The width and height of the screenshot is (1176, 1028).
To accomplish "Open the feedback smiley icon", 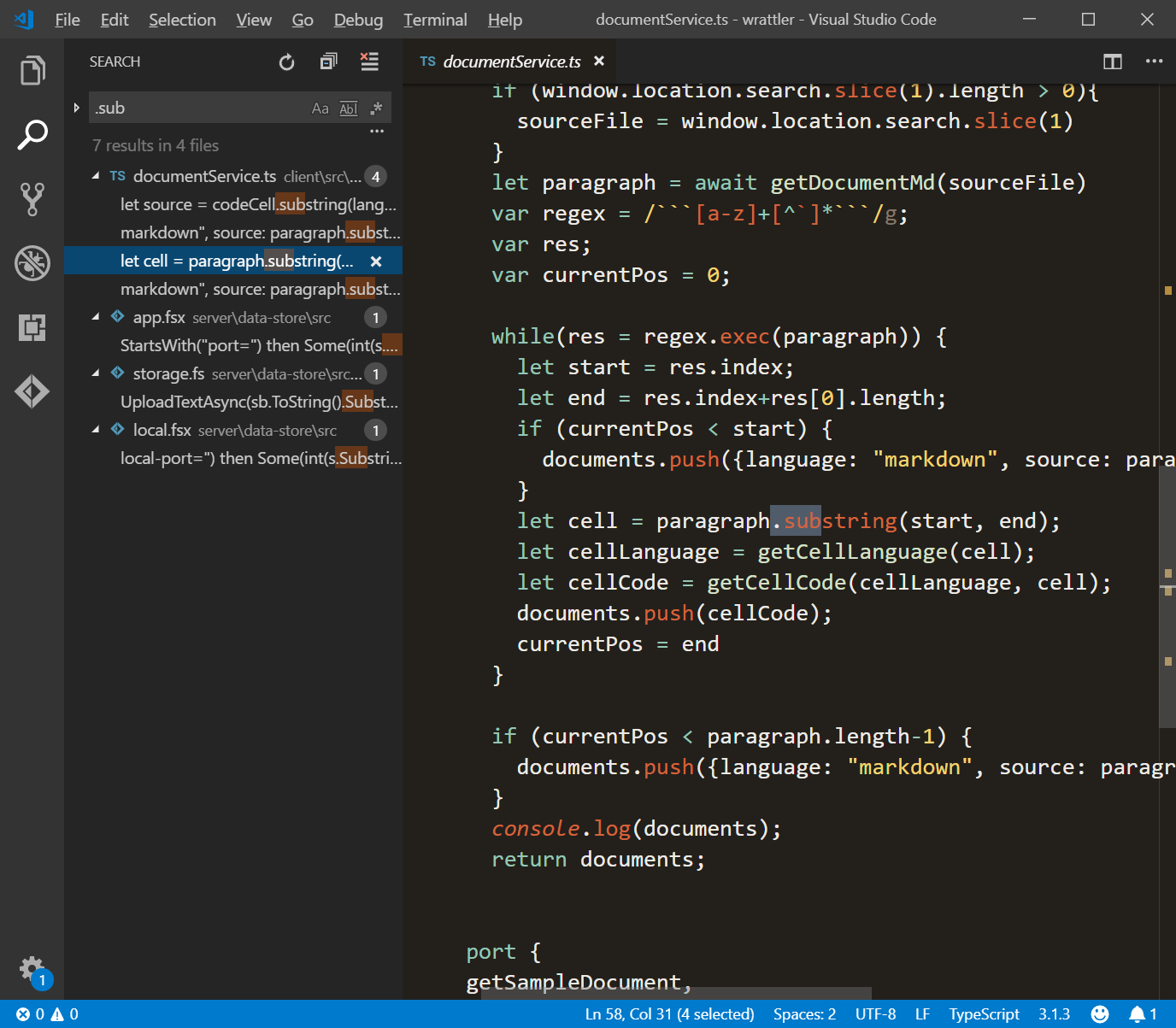I will point(1100,1014).
